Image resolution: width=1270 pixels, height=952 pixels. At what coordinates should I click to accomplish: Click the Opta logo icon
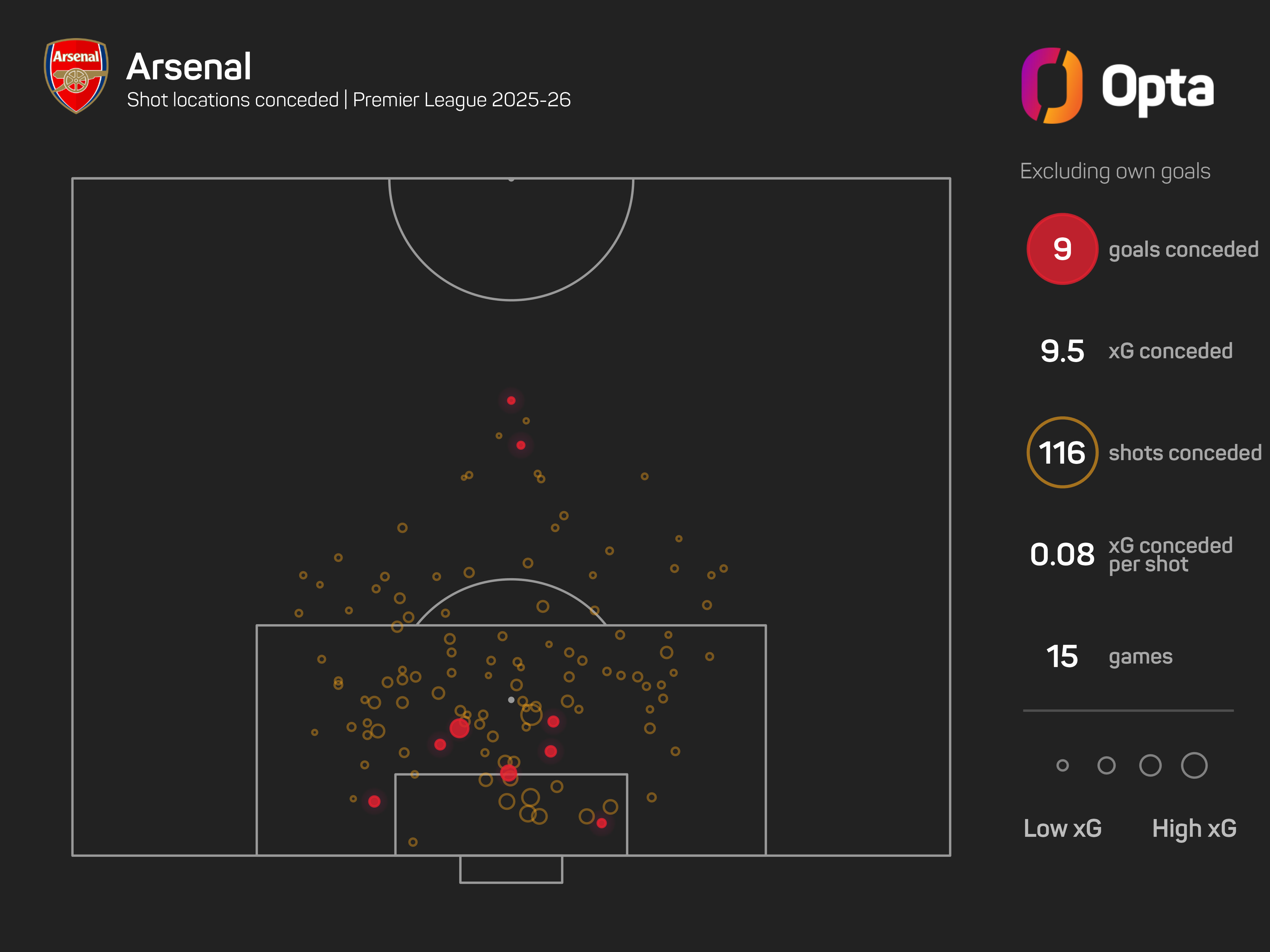tap(1052, 85)
